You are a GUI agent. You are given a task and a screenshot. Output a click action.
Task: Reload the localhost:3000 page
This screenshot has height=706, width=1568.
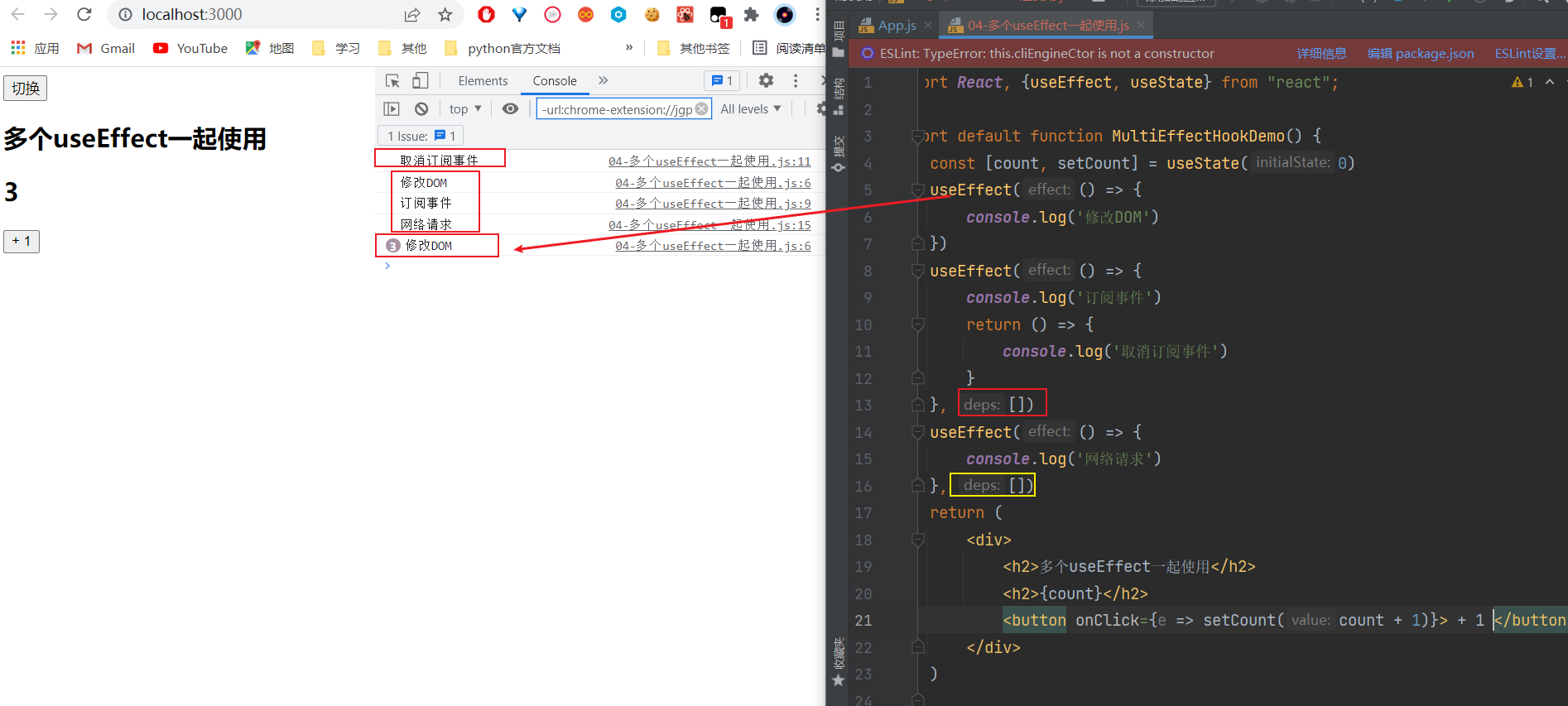(x=84, y=14)
